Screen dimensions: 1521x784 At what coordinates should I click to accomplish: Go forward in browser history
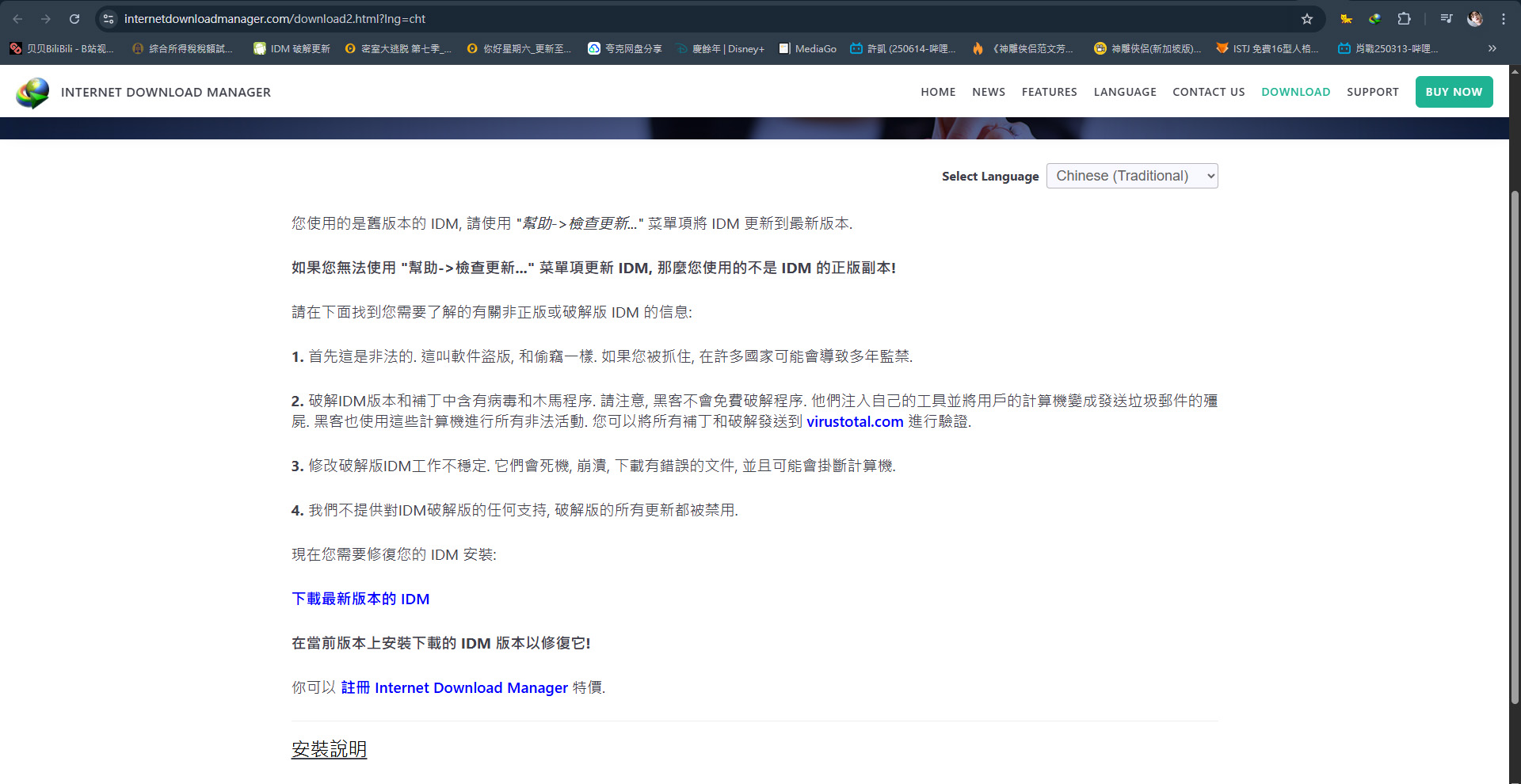(x=46, y=19)
